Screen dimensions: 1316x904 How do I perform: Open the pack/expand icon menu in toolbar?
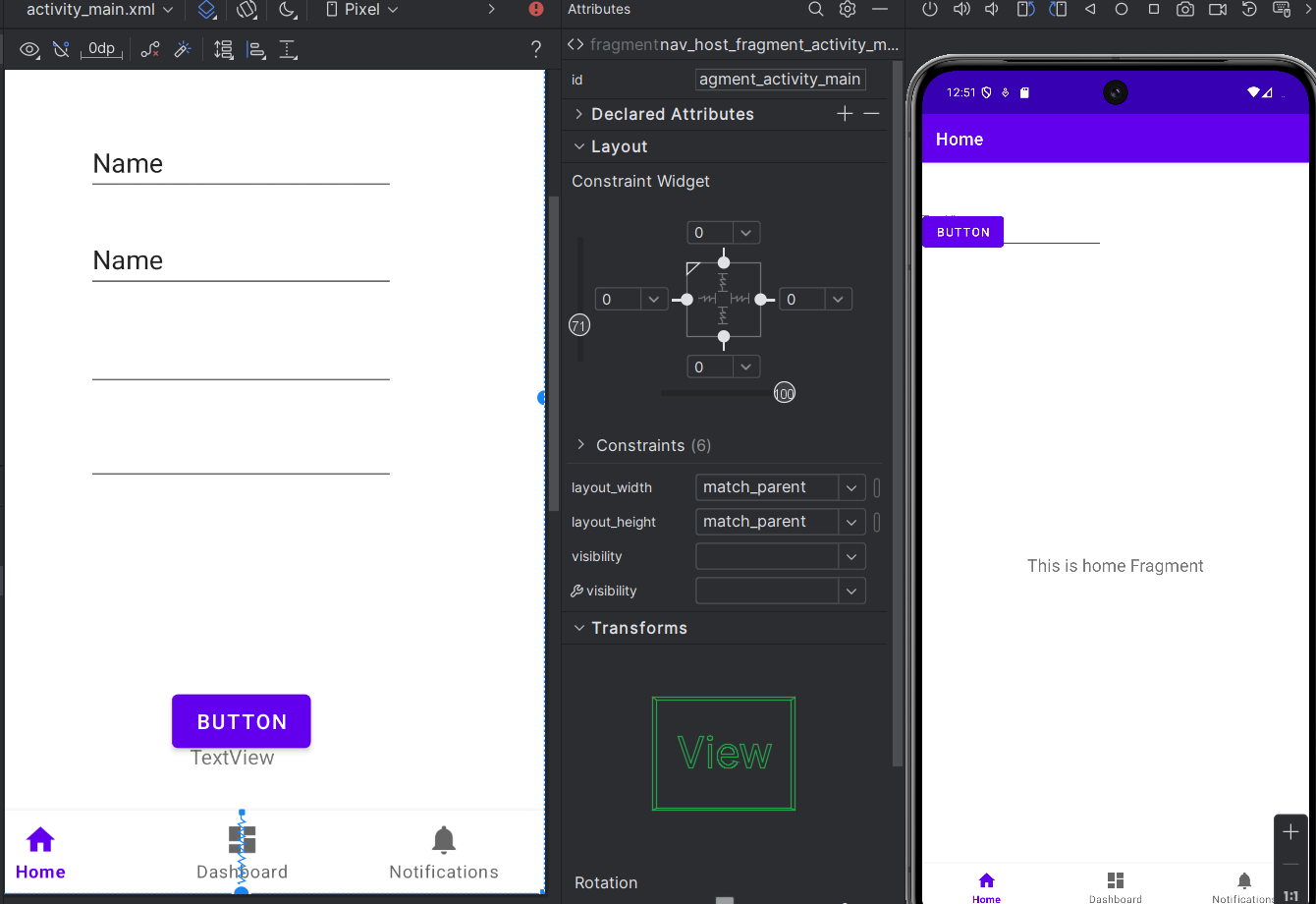click(223, 49)
